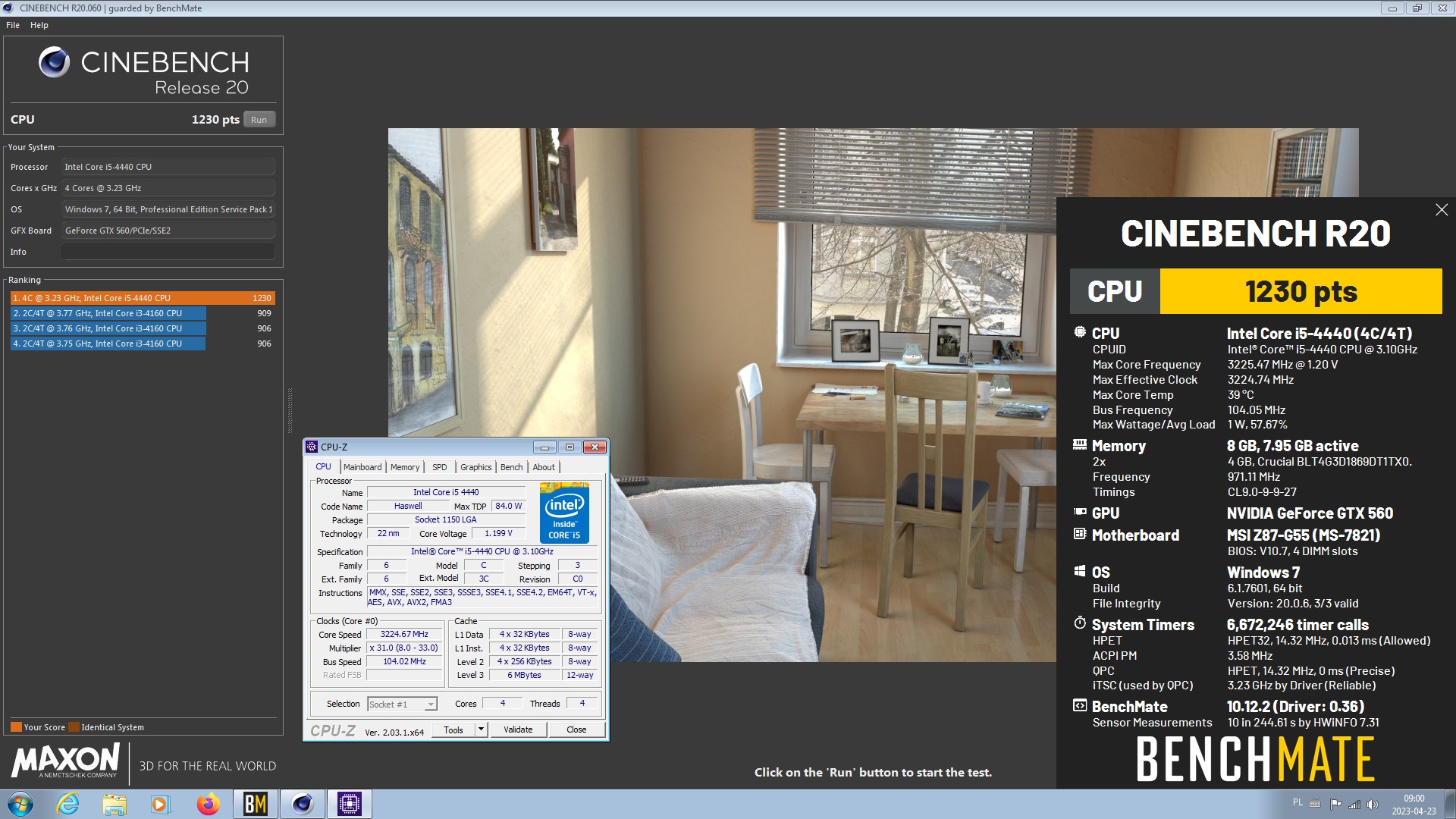Open the media player taskbar icon
Image resolution: width=1456 pixels, height=819 pixels.
pos(160,804)
